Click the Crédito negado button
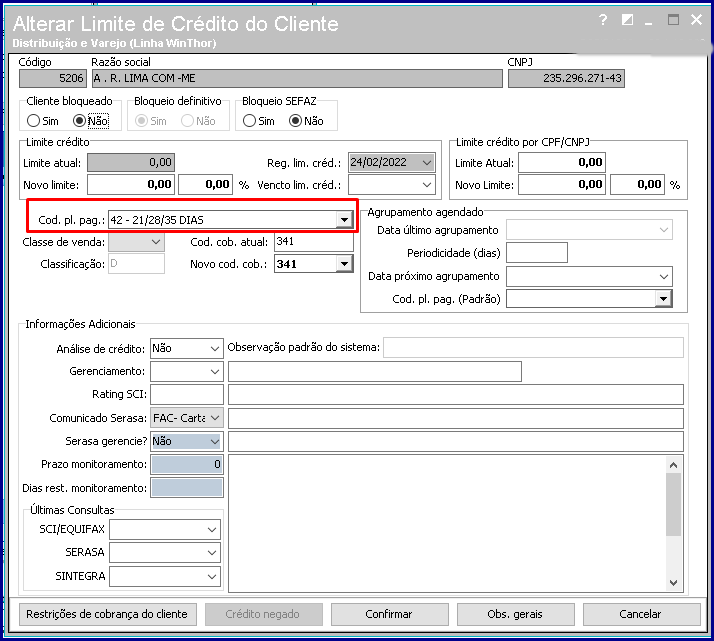The width and height of the screenshot is (714, 641). click(x=264, y=614)
